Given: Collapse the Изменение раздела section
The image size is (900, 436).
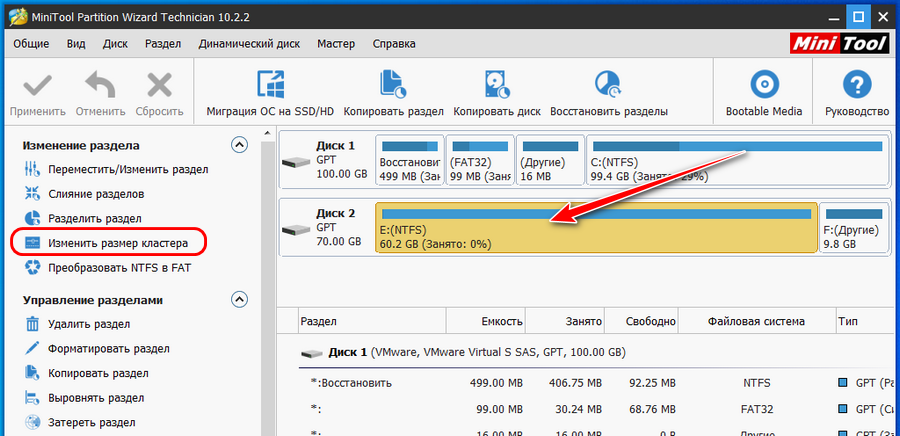Looking at the screenshot, I should click(239, 145).
